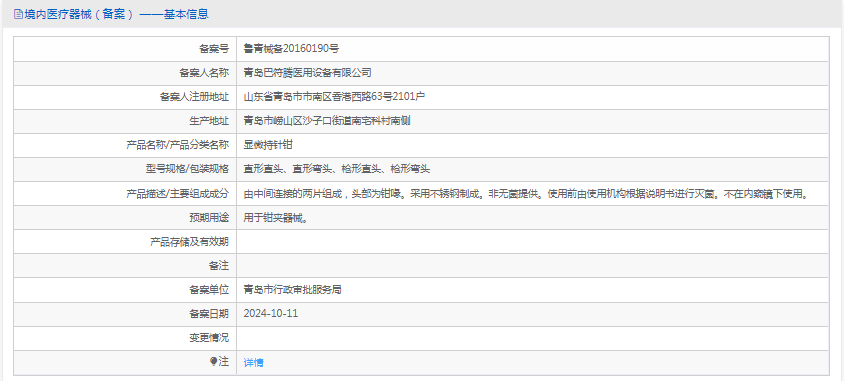Screen dimensions: 844x381
Task: Open the 详情 details link
Action: (x=254, y=363)
